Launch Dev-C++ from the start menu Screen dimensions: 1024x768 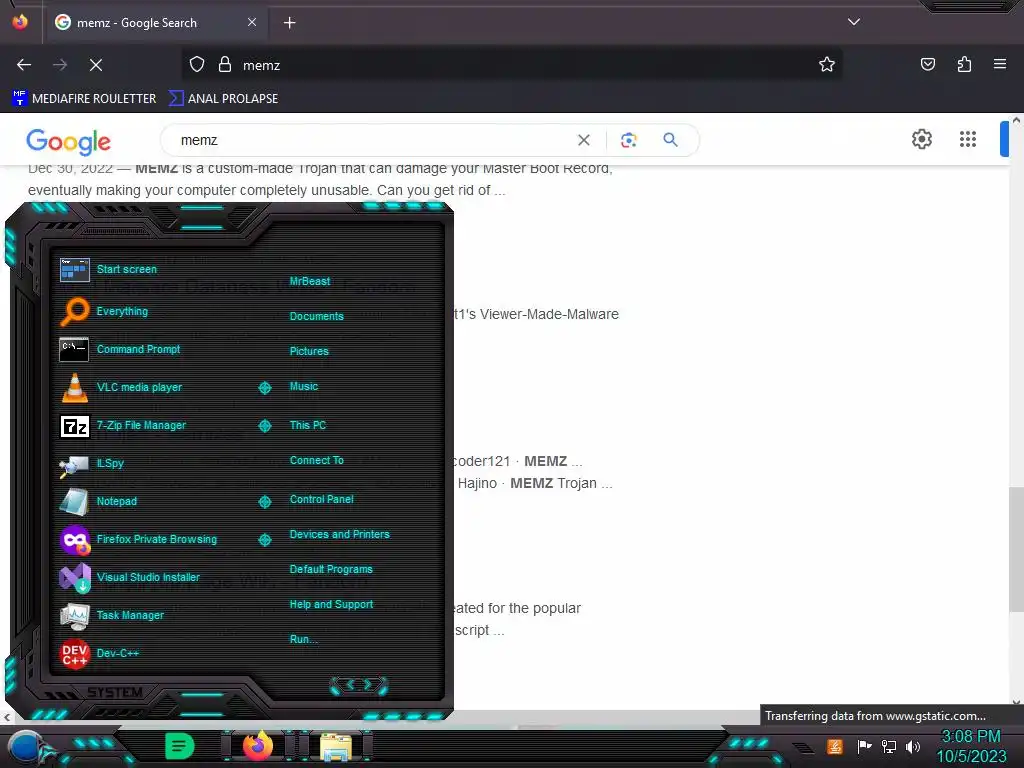tap(99, 653)
